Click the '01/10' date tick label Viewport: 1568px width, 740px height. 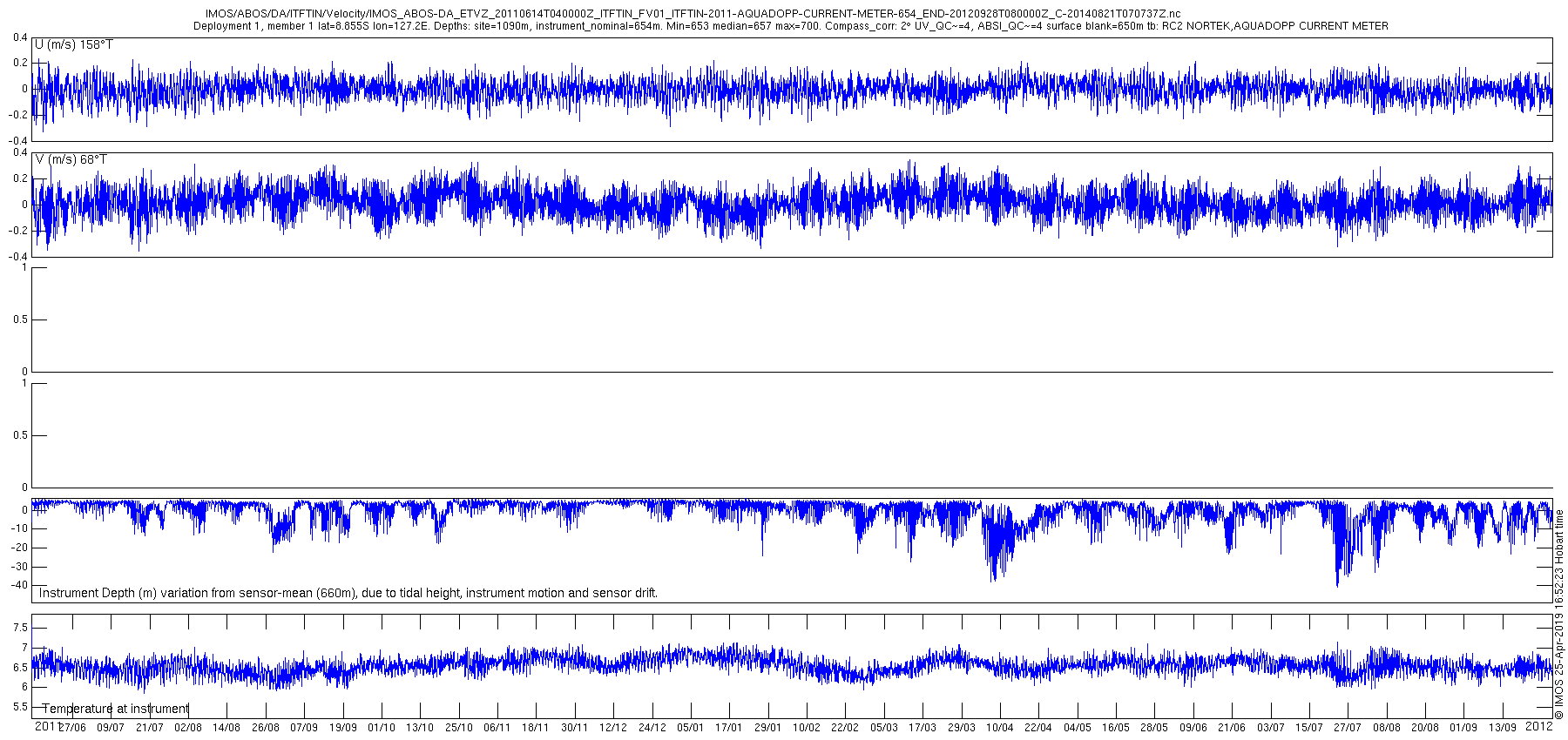382,728
